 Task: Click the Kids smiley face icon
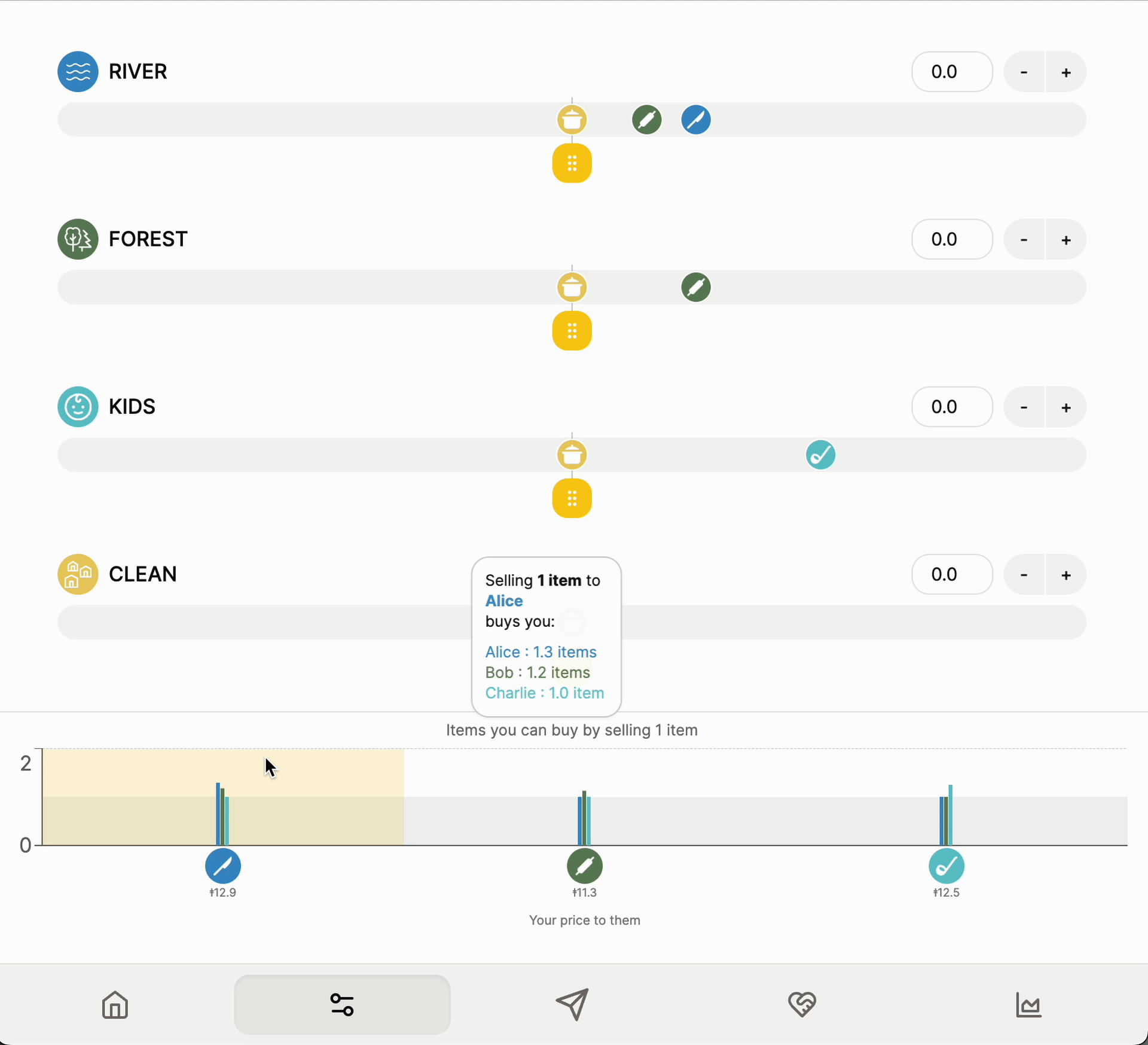(78, 407)
